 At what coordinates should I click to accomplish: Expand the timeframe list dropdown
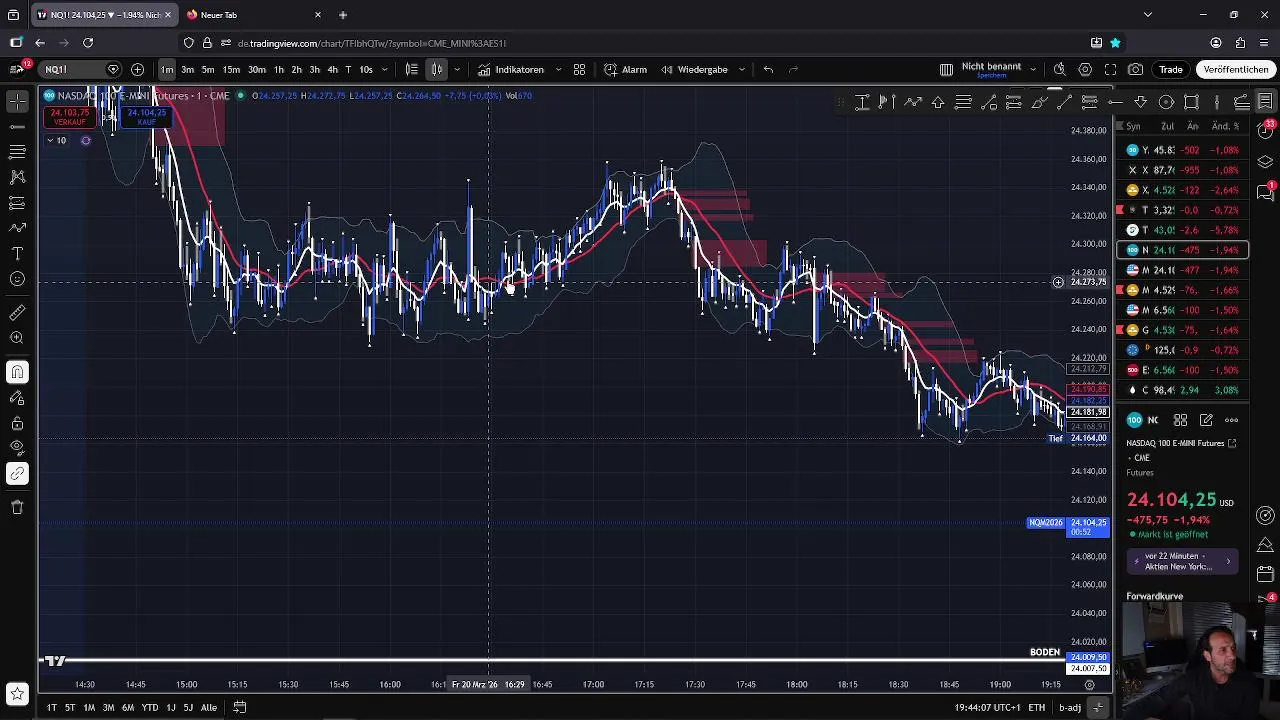coord(384,69)
